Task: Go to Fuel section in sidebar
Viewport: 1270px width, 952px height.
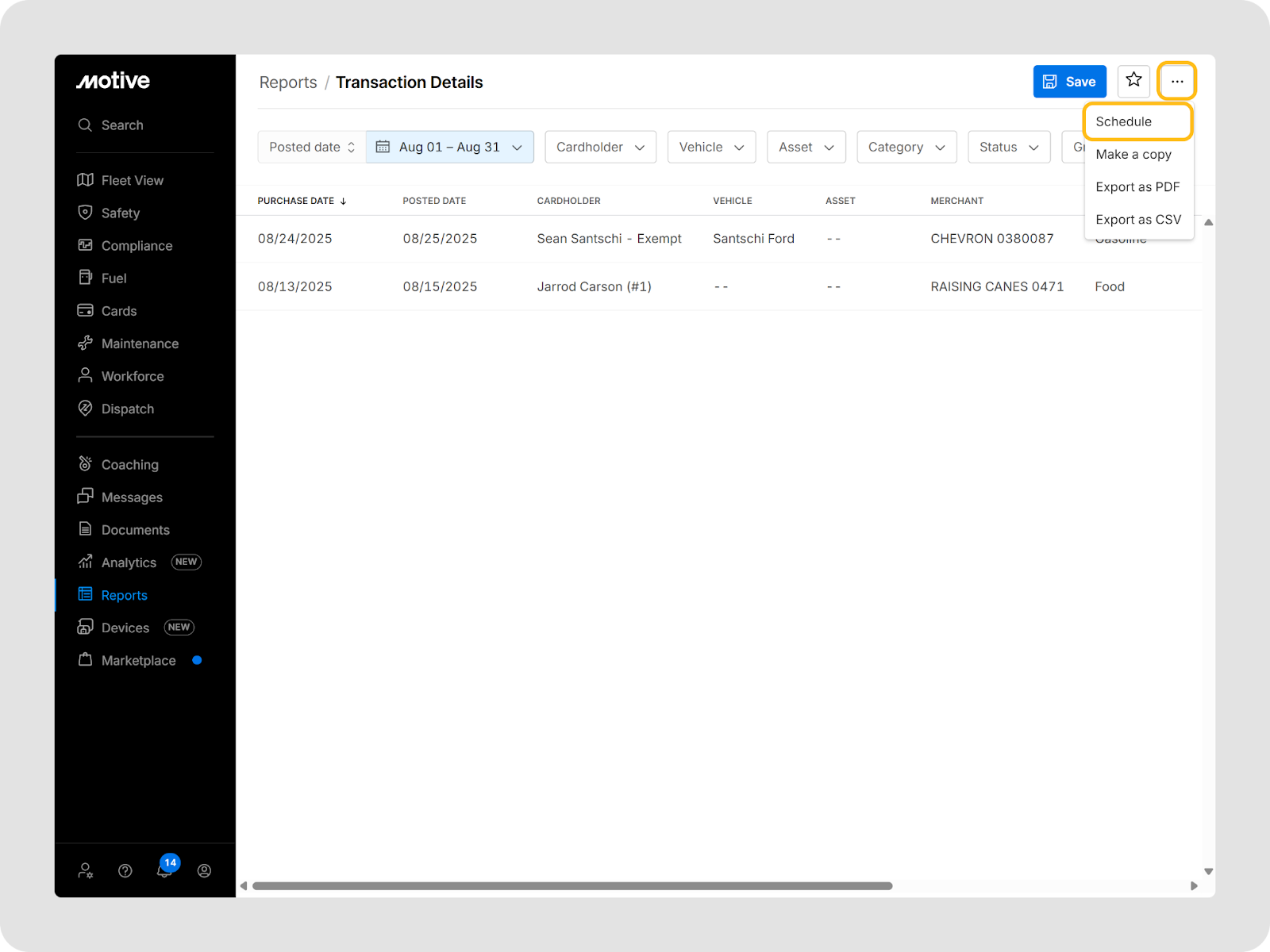Action: point(114,278)
